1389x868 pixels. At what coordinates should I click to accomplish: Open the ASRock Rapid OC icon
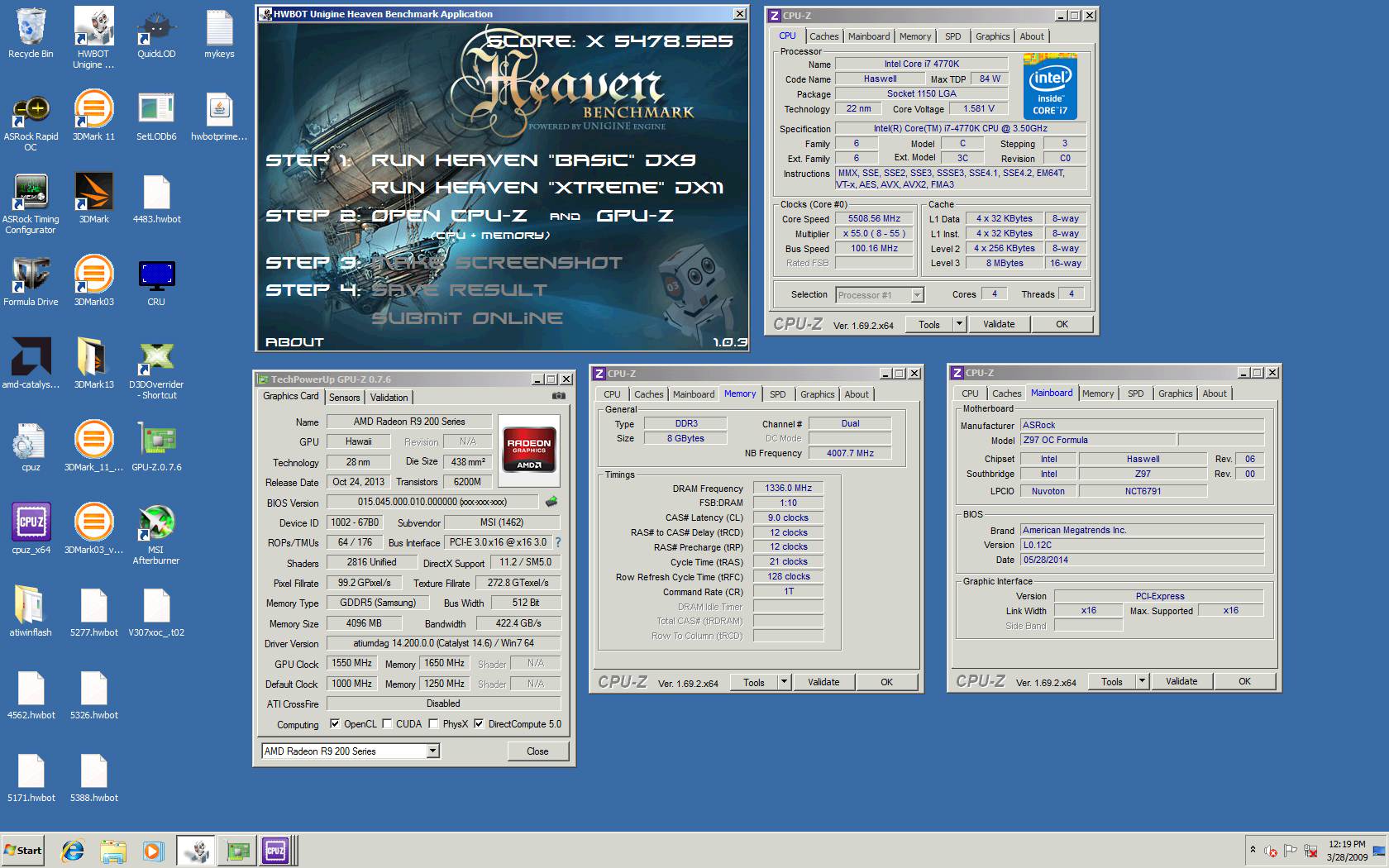click(31, 121)
